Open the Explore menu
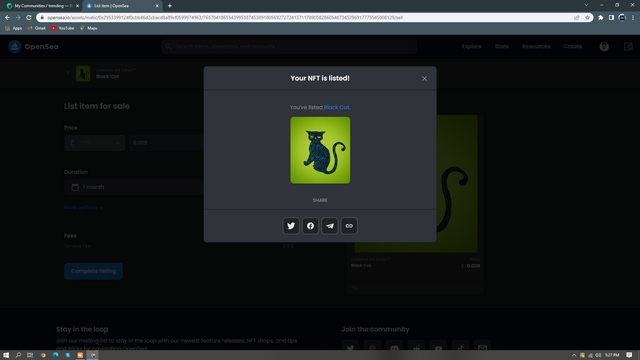This screenshot has height=360, width=640. point(471,47)
